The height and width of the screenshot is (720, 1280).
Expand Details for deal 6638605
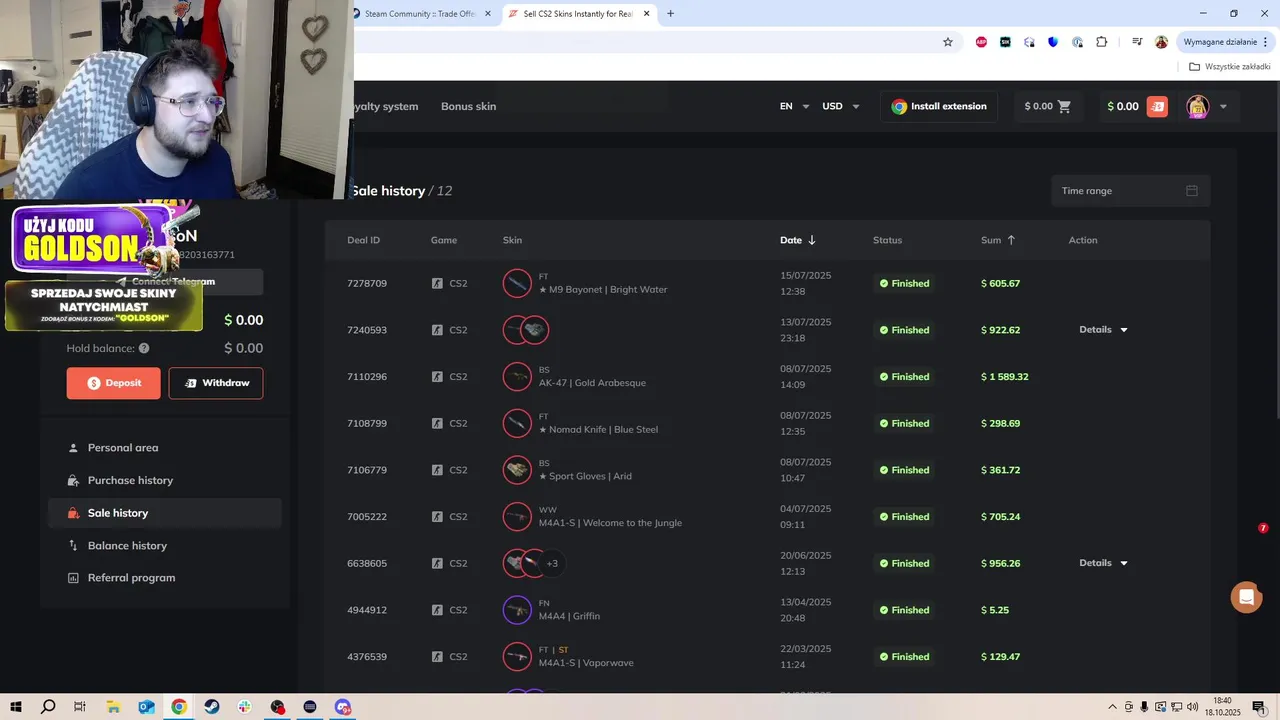1103,563
